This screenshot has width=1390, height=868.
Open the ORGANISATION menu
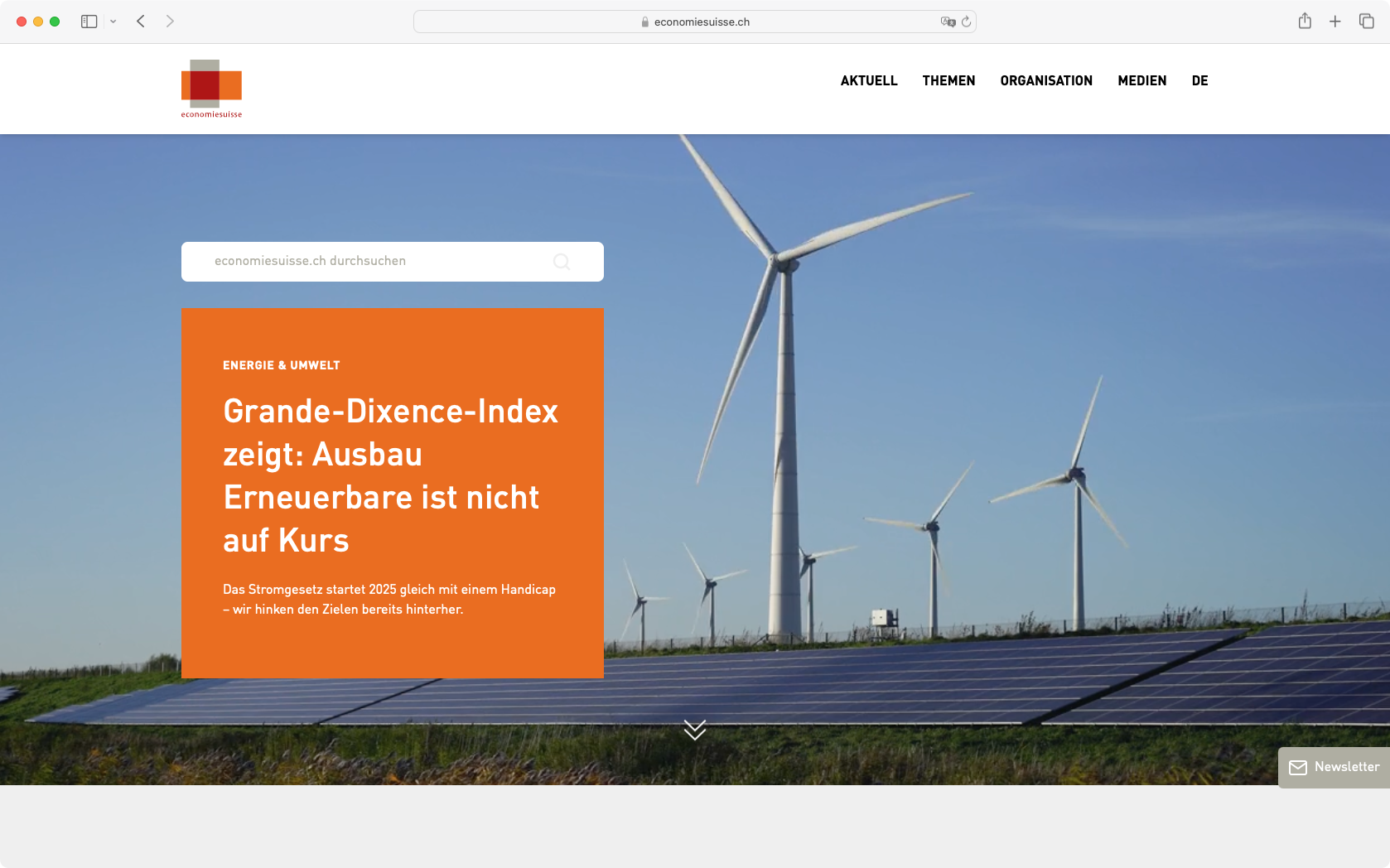(1046, 80)
